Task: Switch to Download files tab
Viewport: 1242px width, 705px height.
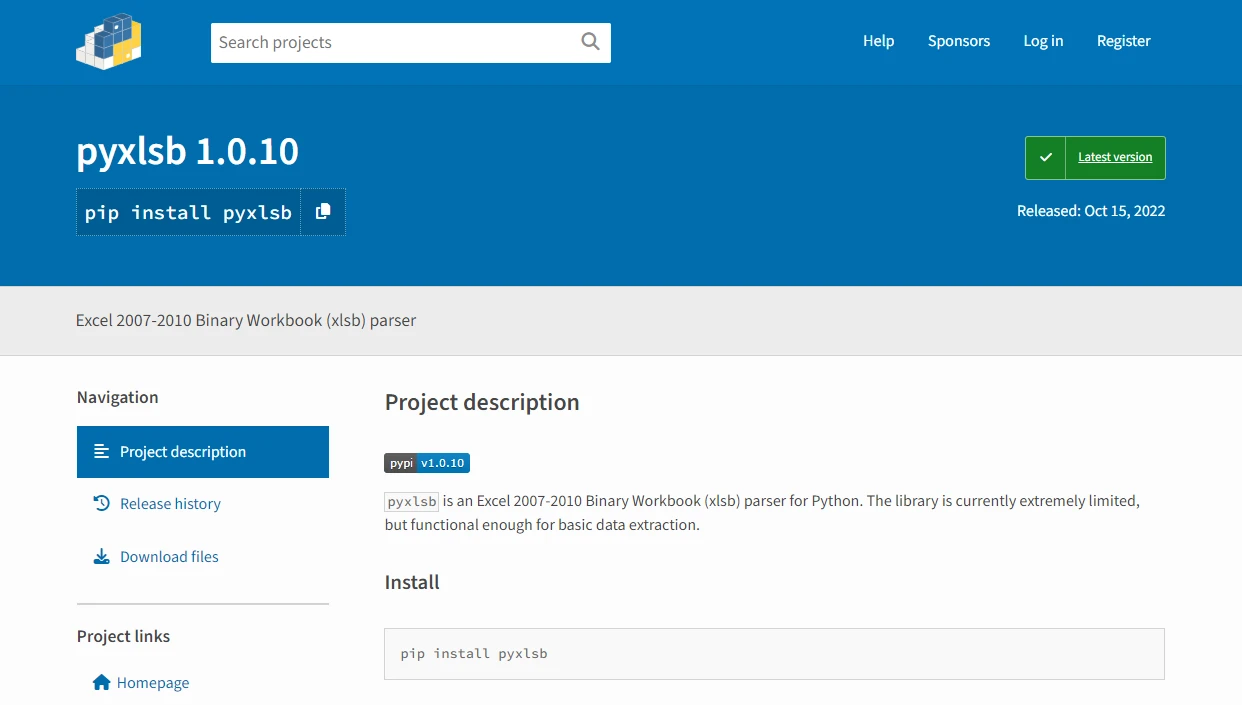Action: pyautogui.click(x=169, y=557)
